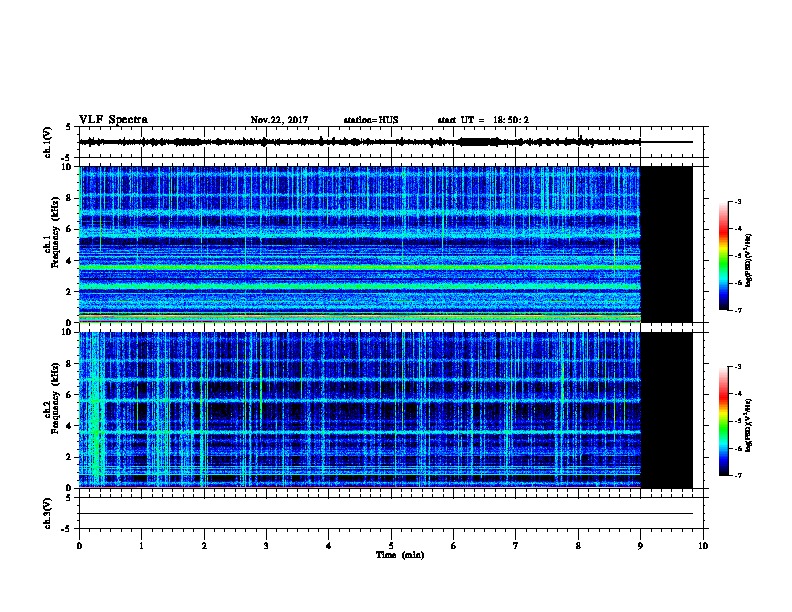Click the 'VLF Spectra' title text
Screen dimensions: 792x612
click(113, 120)
